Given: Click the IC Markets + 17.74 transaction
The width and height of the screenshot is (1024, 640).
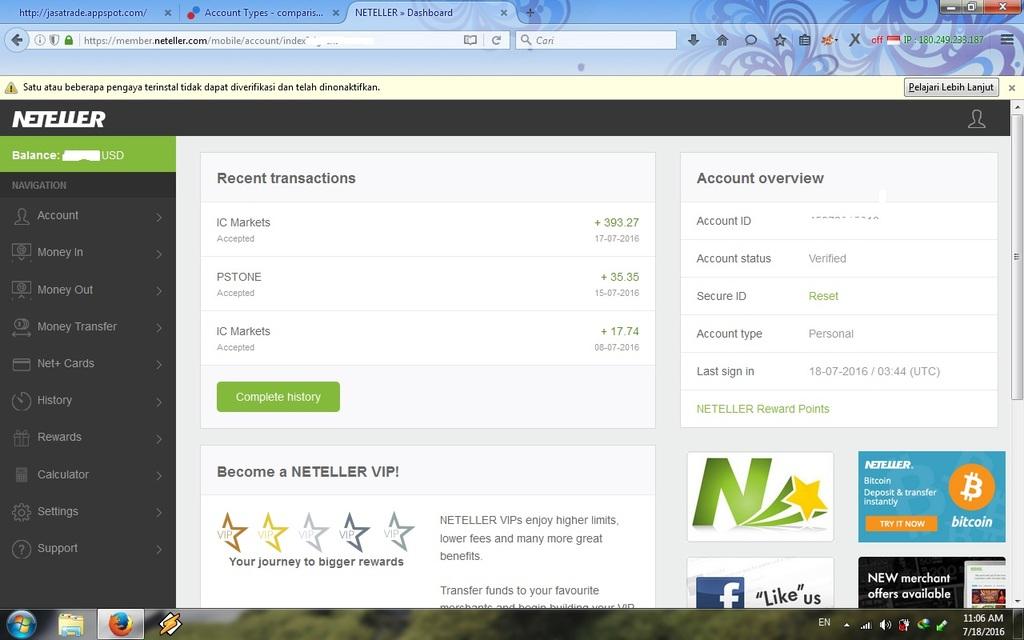Looking at the screenshot, I should pos(428,338).
